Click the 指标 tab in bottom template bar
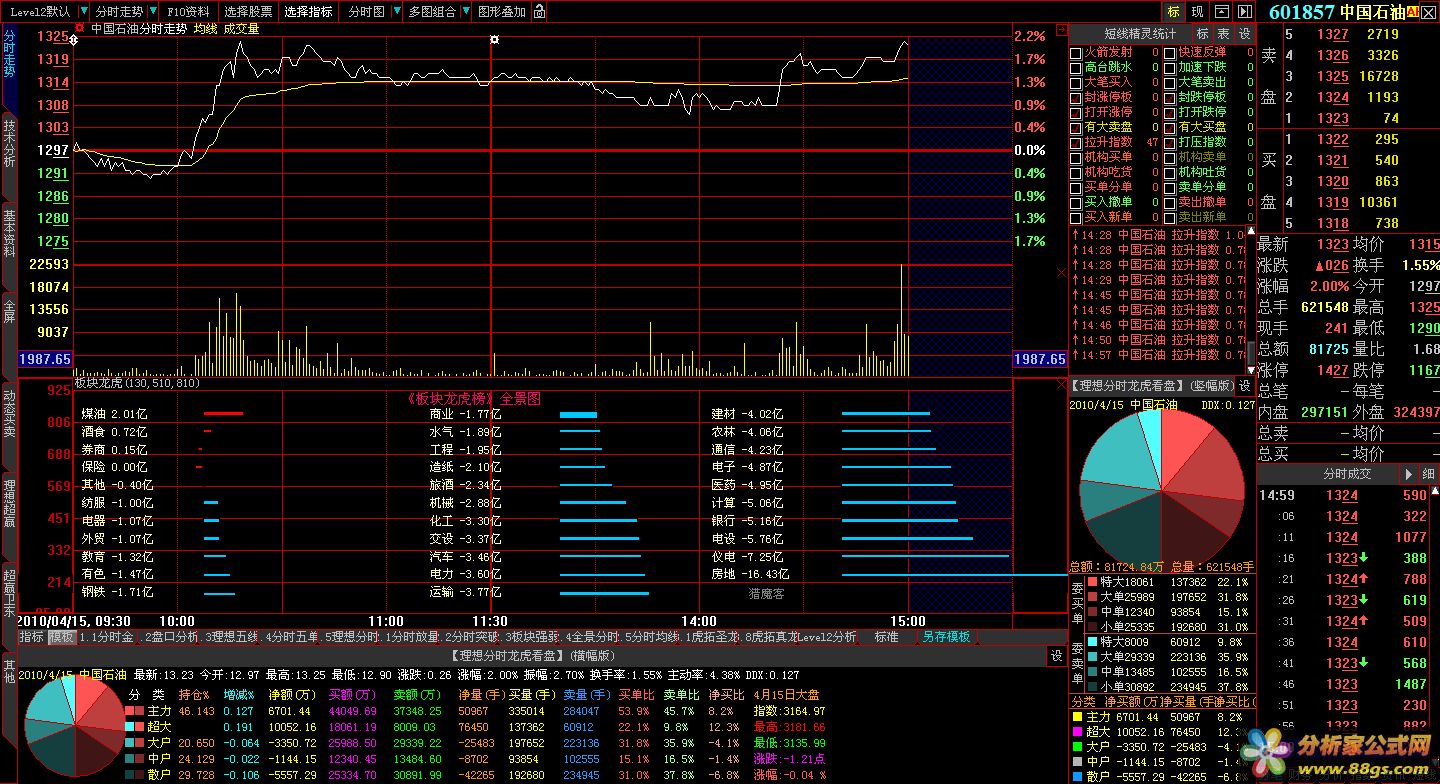 click(x=32, y=636)
